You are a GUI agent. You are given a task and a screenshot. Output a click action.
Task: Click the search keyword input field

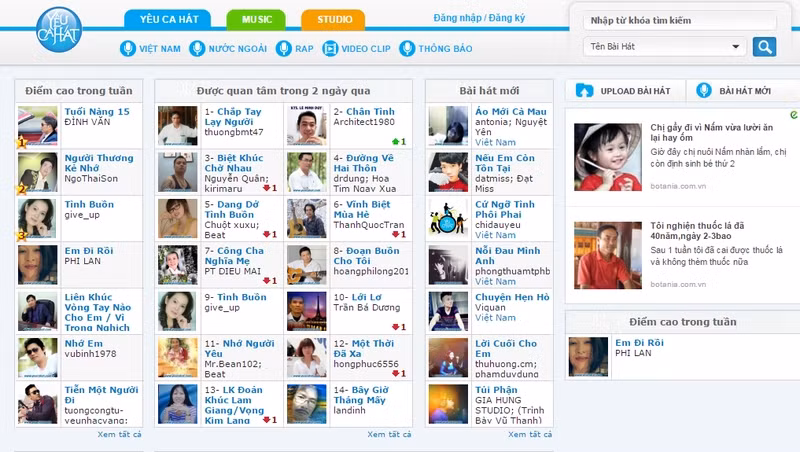coord(665,20)
